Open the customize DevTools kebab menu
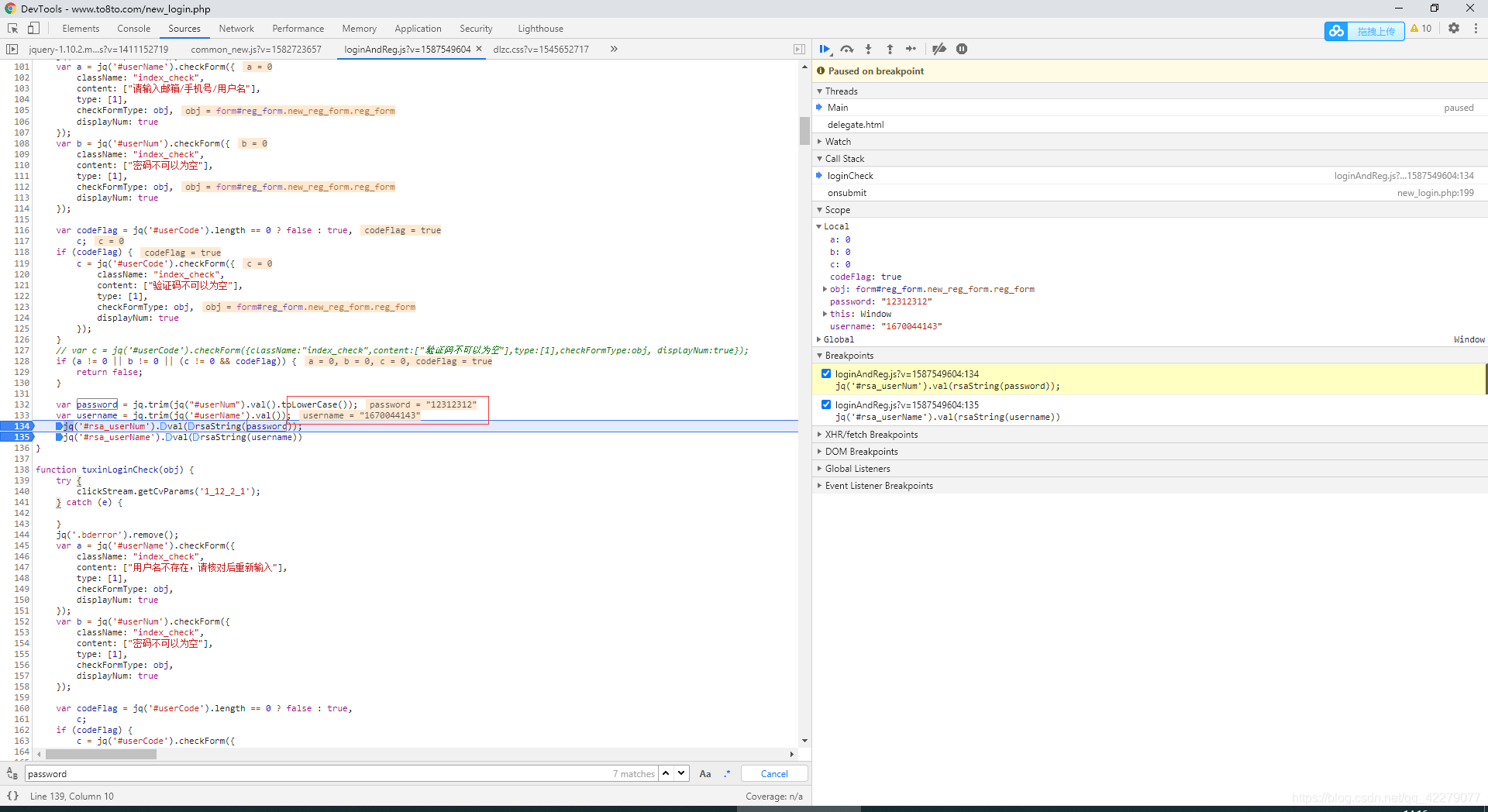Viewport: 1488px width, 812px height. [x=1476, y=29]
